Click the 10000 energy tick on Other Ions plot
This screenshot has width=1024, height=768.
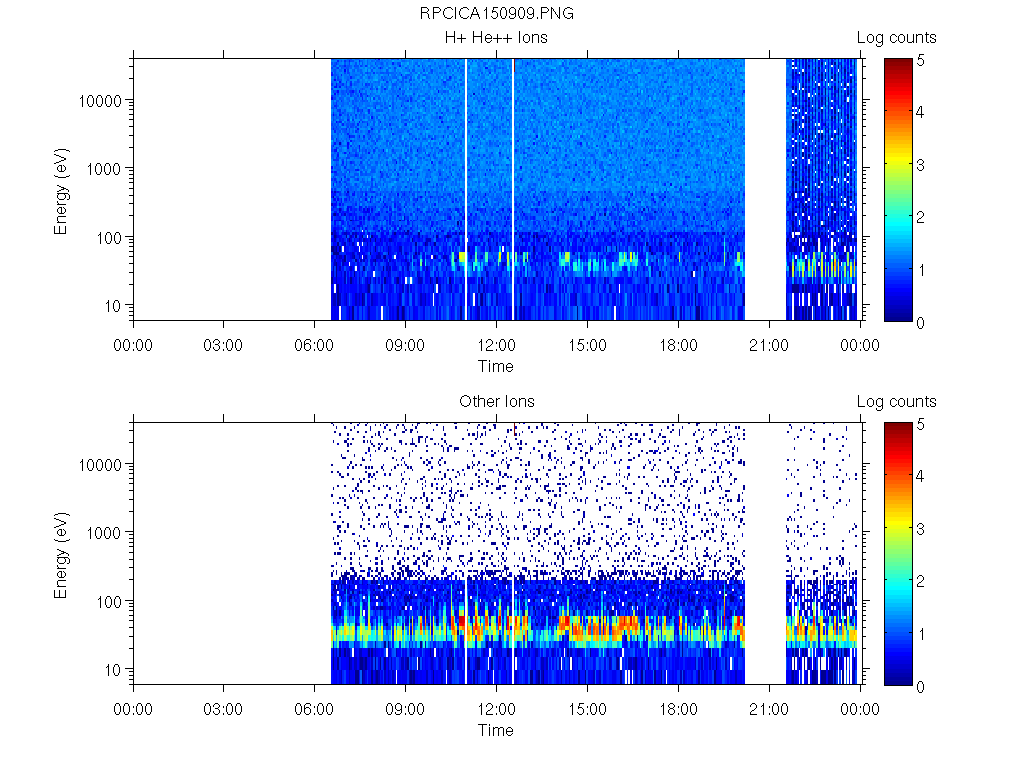[100, 465]
